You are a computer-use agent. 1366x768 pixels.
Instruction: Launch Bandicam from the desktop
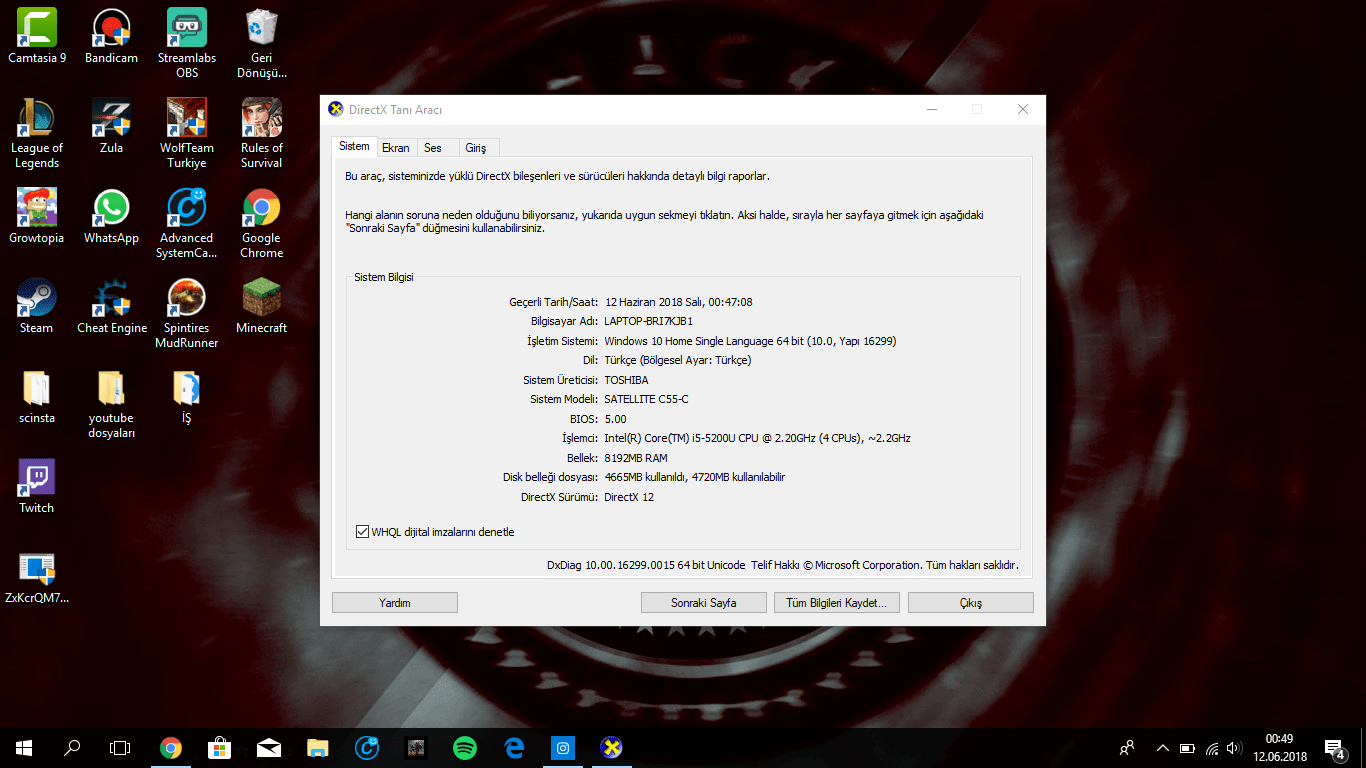click(x=111, y=36)
